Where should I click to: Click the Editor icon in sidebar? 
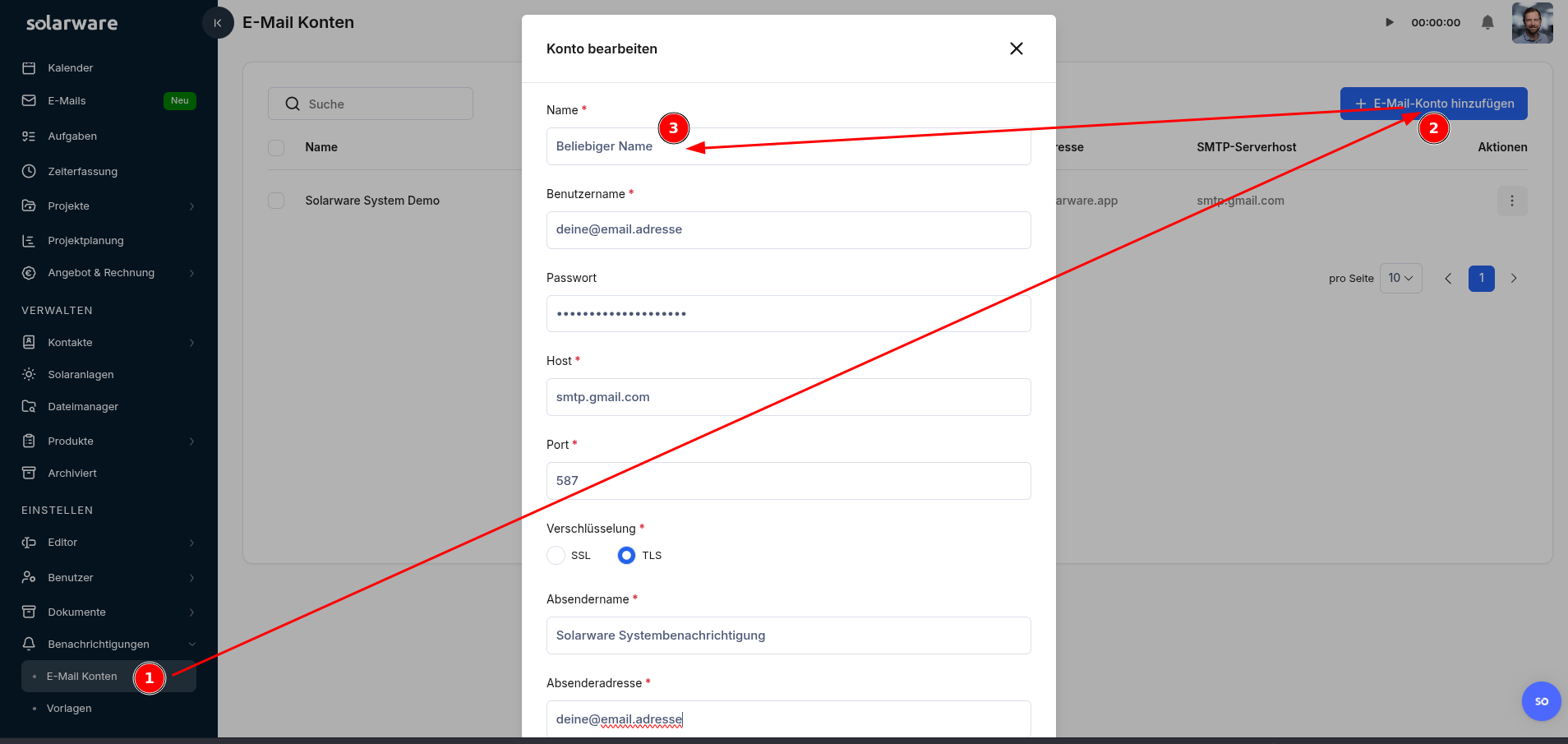[29, 542]
